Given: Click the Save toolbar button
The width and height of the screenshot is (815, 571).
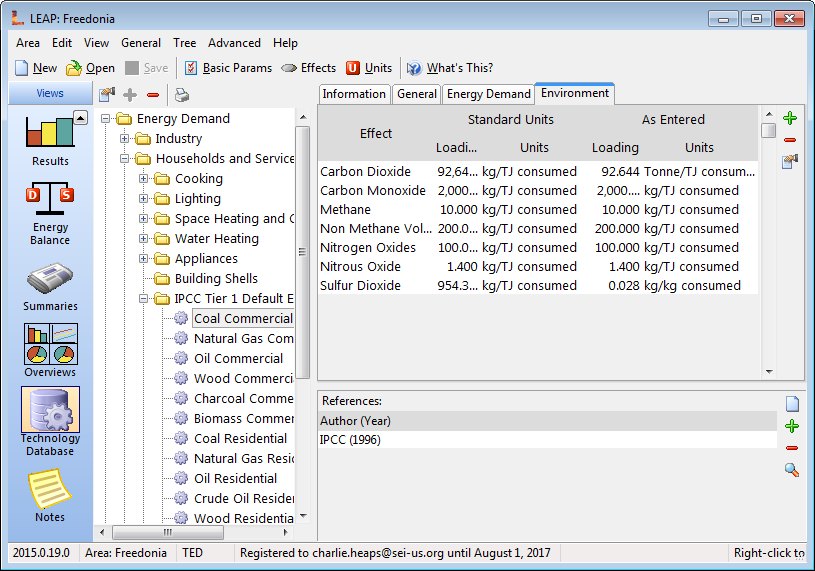Looking at the screenshot, I should pos(147,68).
